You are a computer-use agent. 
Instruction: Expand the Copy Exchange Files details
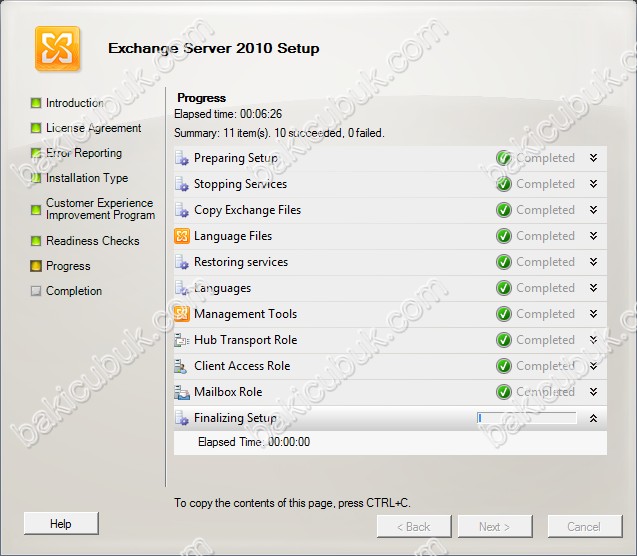594,210
